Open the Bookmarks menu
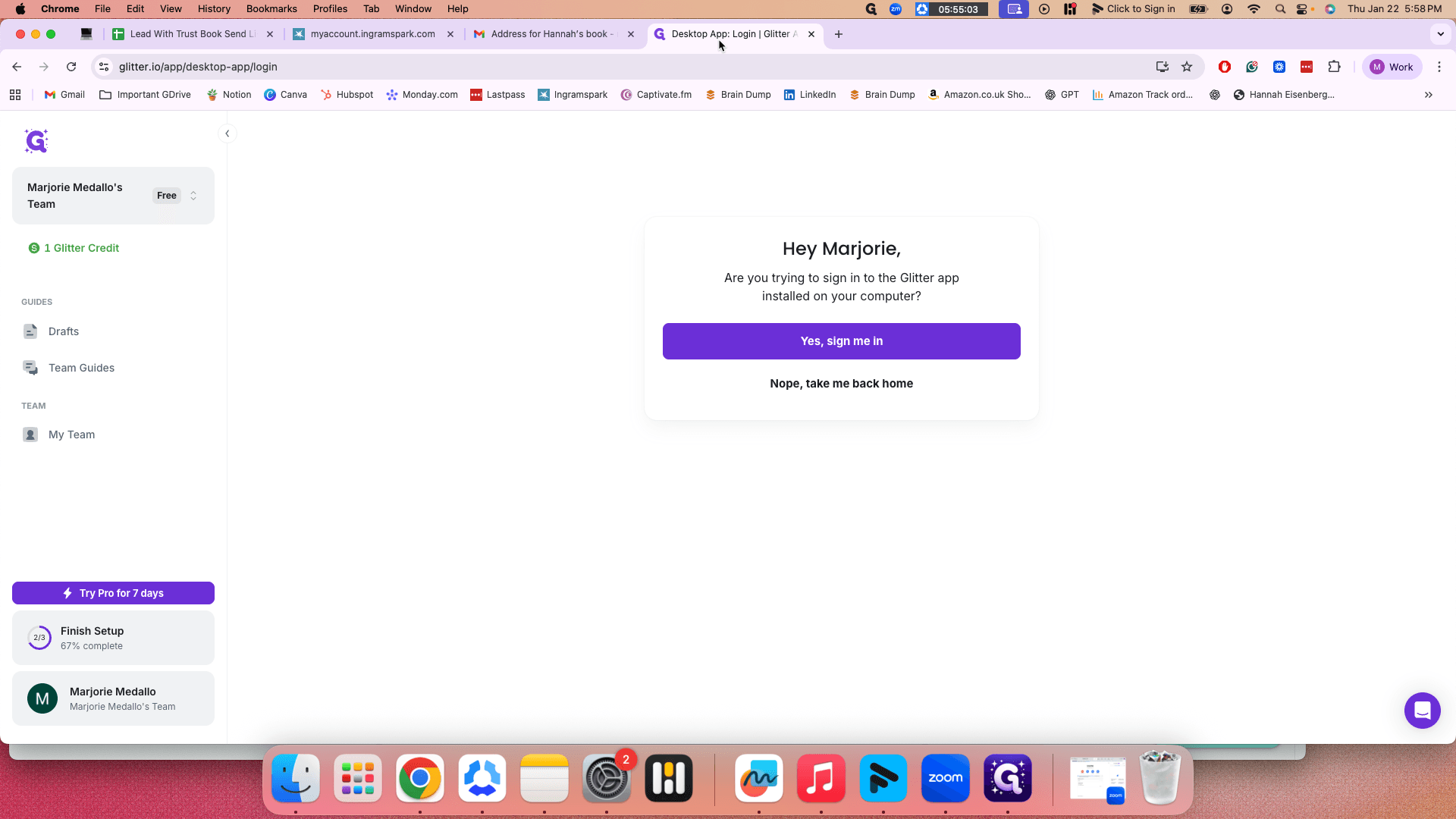This screenshot has height=819, width=1456. pos(271,9)
